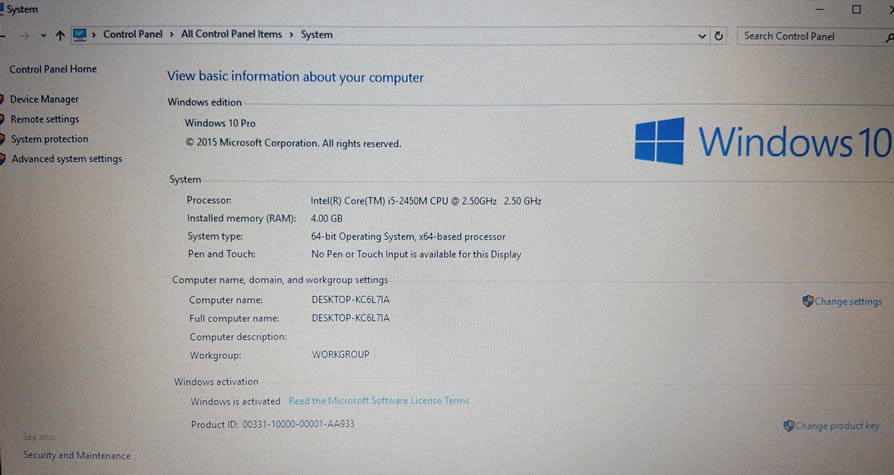Maximize the System window
Image resolution: width=894 pixels, height=475 pixels.
(856, 9)
